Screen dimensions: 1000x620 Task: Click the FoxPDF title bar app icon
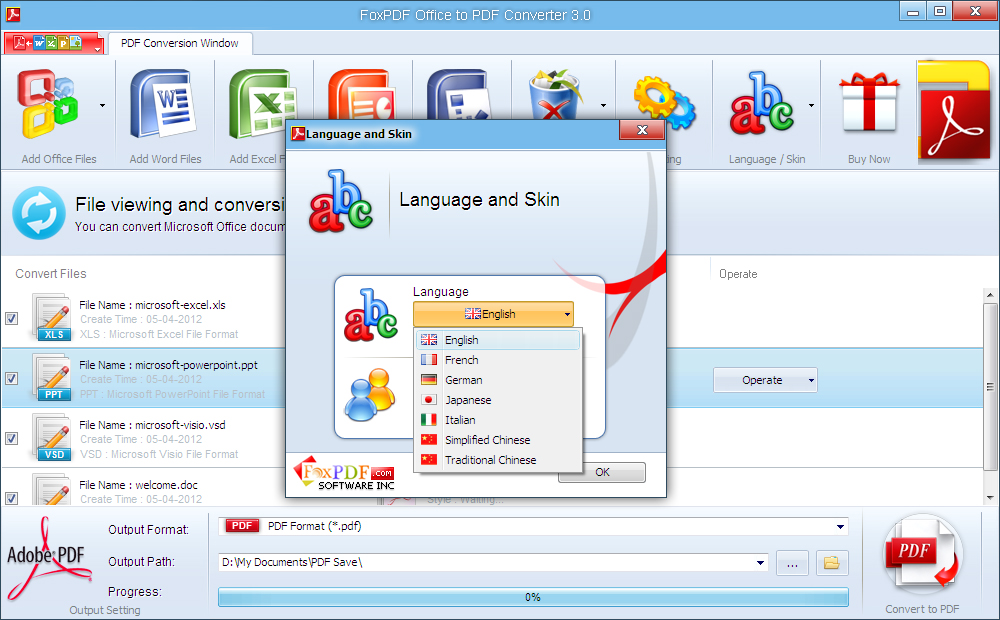pyautogui.click(x=13, y=13)
